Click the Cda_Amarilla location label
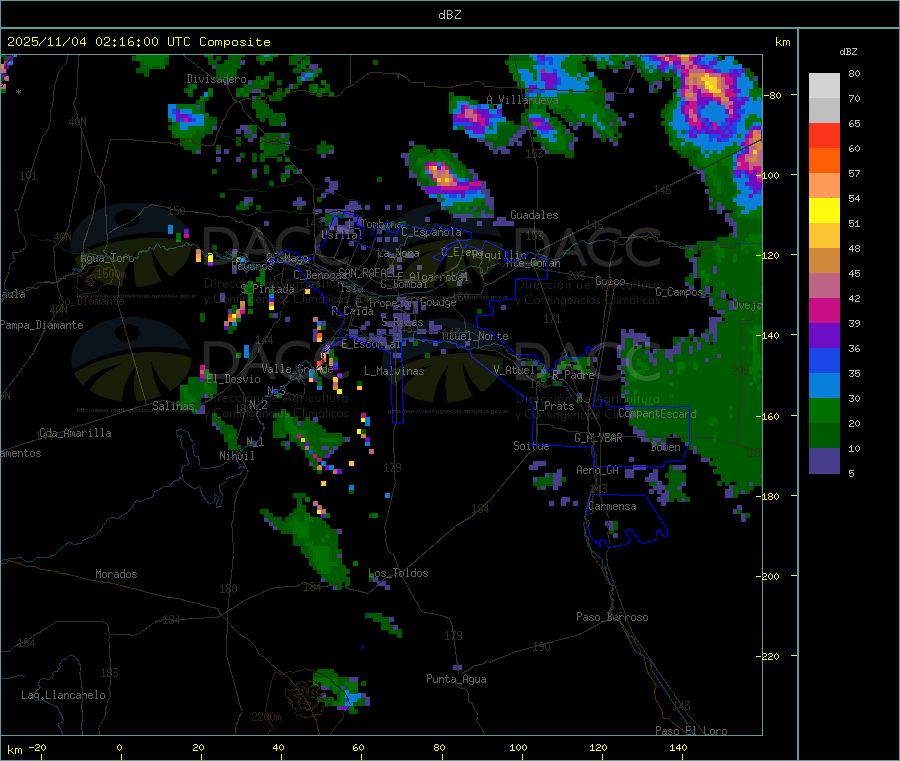The width and height of the screenshot is (900, 761). (75, 433)
